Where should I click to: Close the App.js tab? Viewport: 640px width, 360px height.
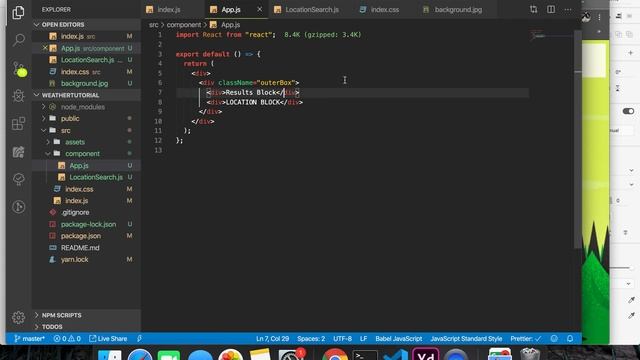pyautogui.click(x=259, y=9)
